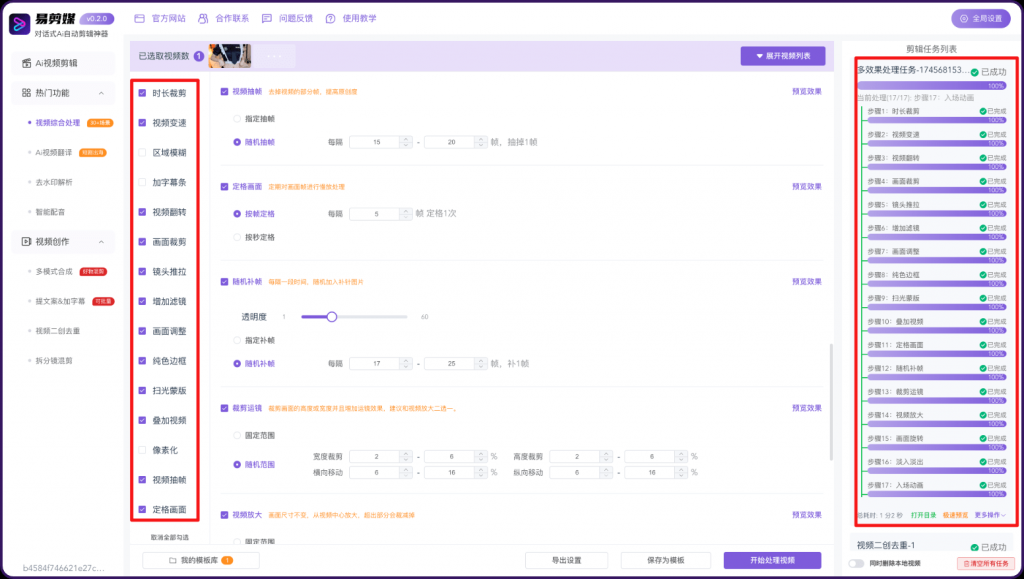This screenshot has width=1024, height=579.
Task: Click the Ai视频剪辑 clapperboard icon
Action: 26,63
